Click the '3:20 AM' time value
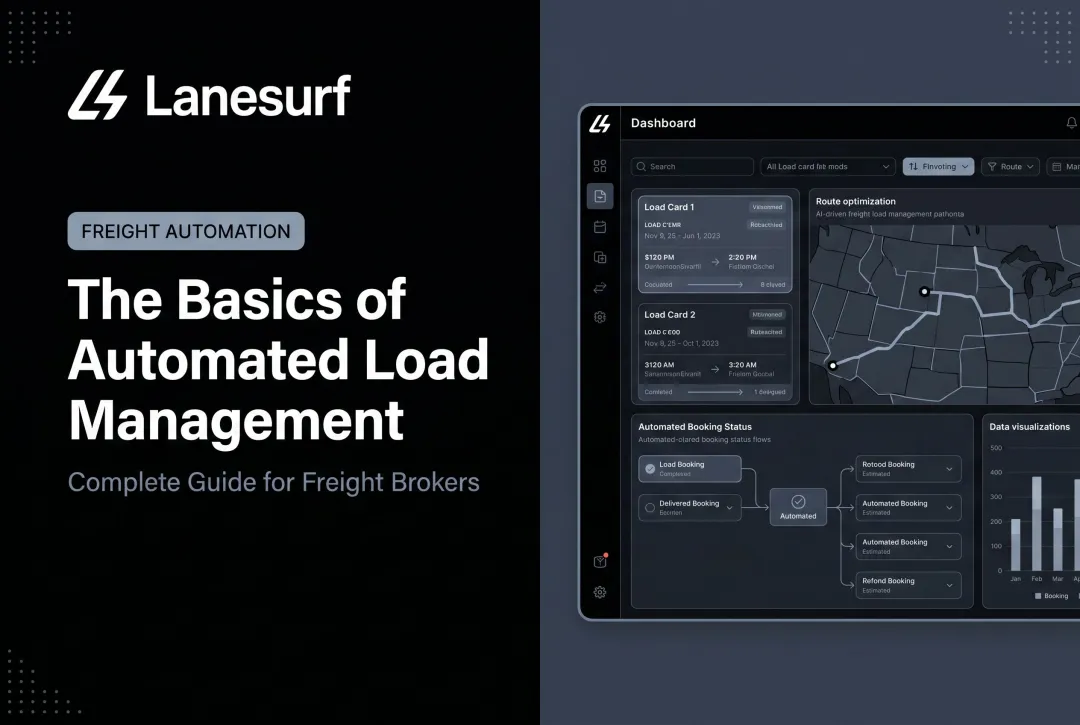The image size is (1080, 725). pos(742,365)
